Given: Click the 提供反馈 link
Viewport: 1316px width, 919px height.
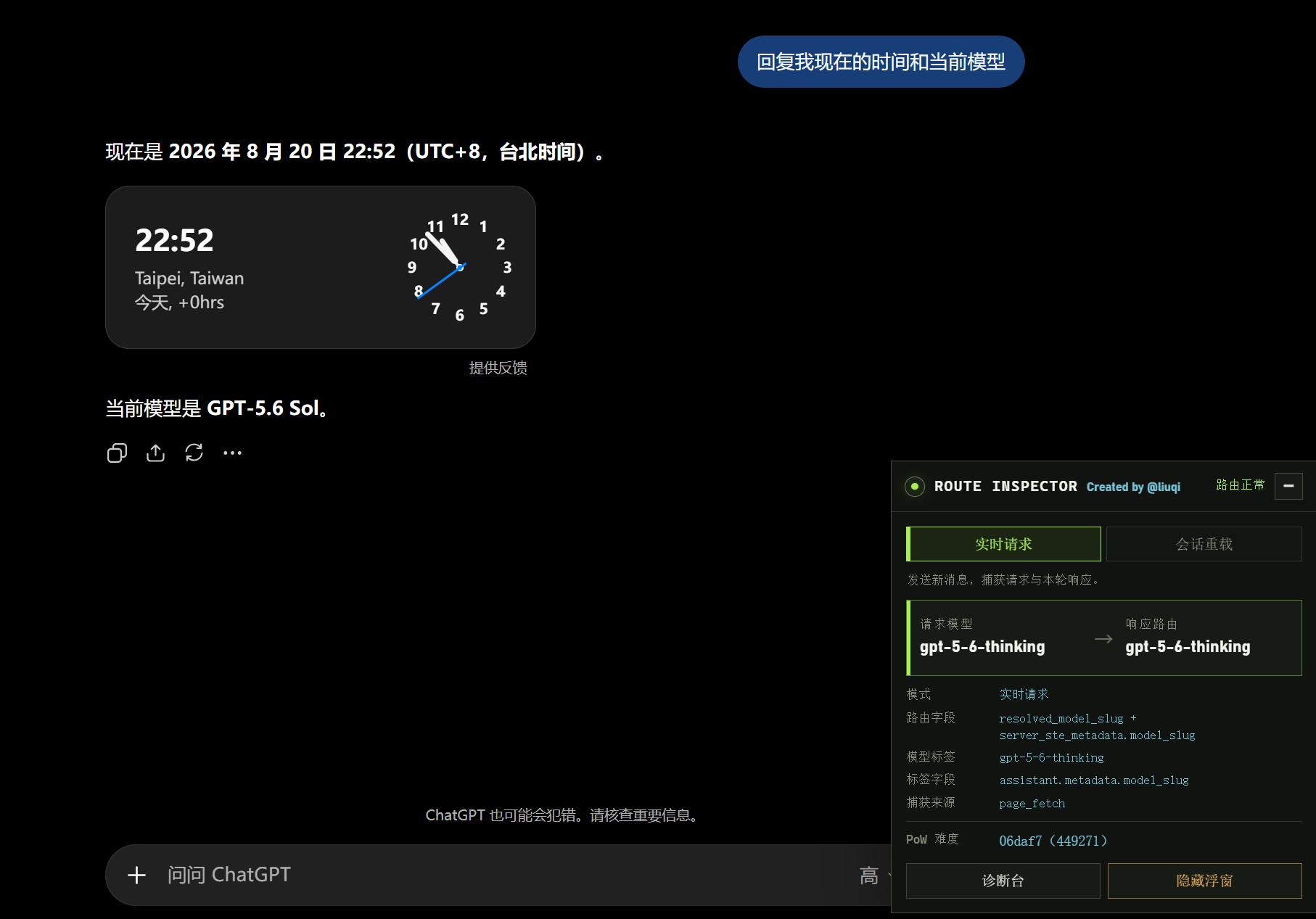Looking at the screenshot, I should point(498,368).
